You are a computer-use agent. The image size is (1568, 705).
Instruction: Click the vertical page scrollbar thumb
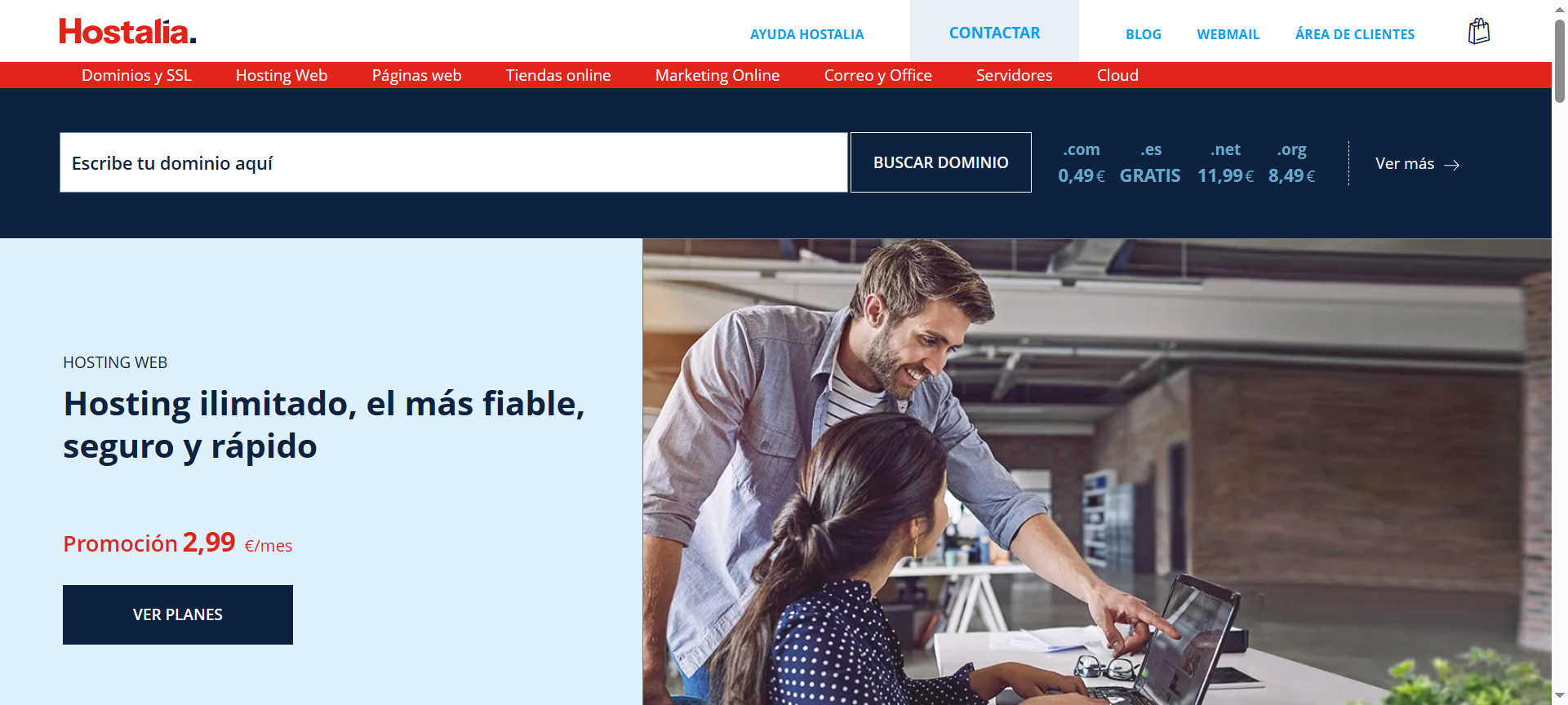[x=1560, y=61]
